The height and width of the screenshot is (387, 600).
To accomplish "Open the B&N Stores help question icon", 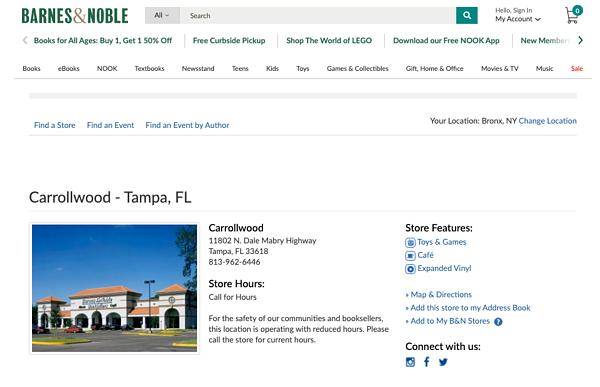I will click(498, 322).
